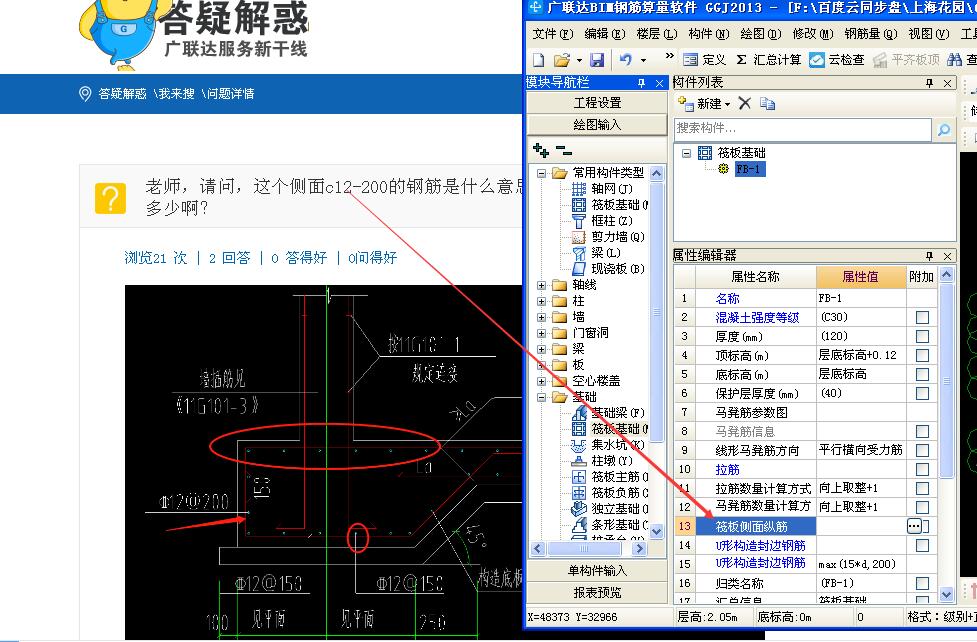Screen dimensions: 977x642
Task: Click the 云检查 cloud check button
Action: [x=837, y=60]
